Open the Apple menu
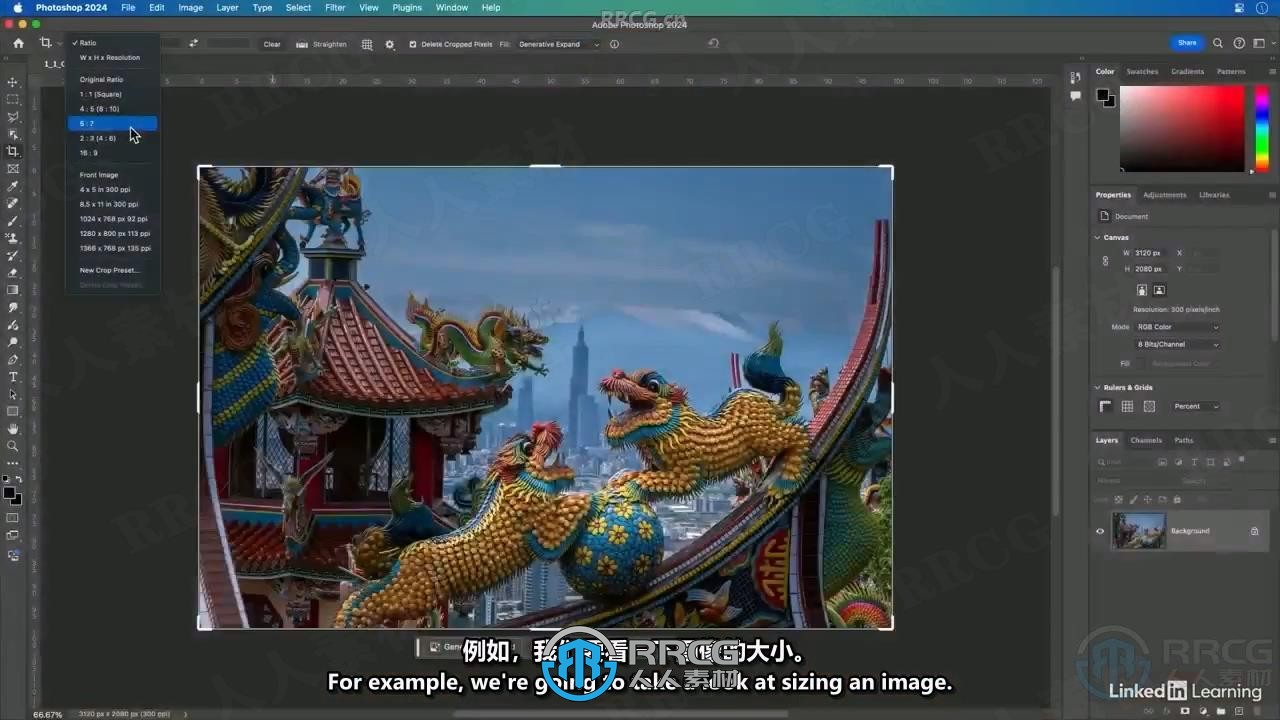 pyautogui.click(x=17, y=7)
